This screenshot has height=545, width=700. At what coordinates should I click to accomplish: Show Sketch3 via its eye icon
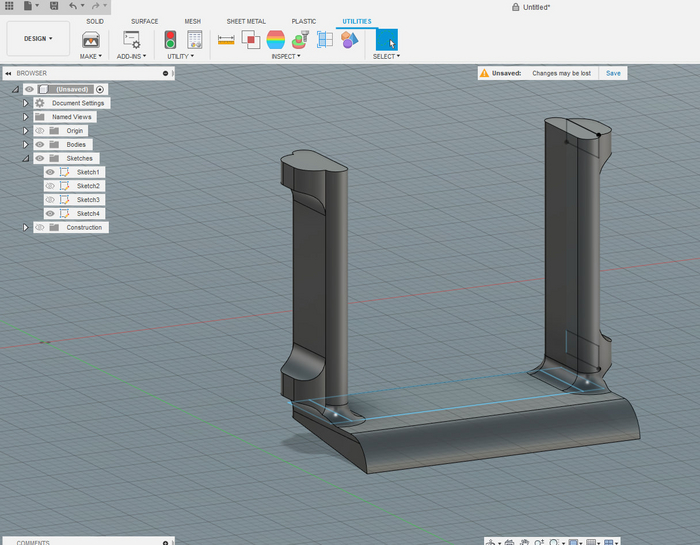click(x=50, y=200)
